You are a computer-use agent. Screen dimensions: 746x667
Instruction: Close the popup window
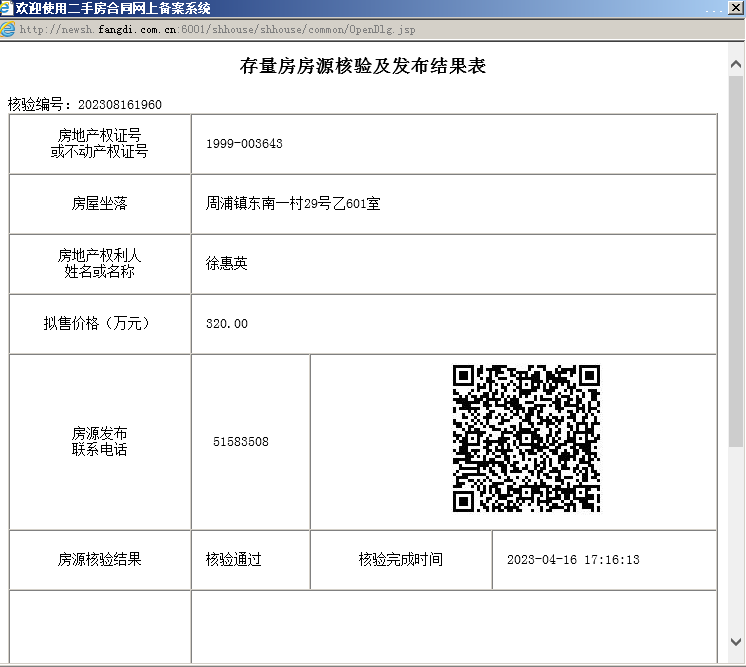pos(736,9)
